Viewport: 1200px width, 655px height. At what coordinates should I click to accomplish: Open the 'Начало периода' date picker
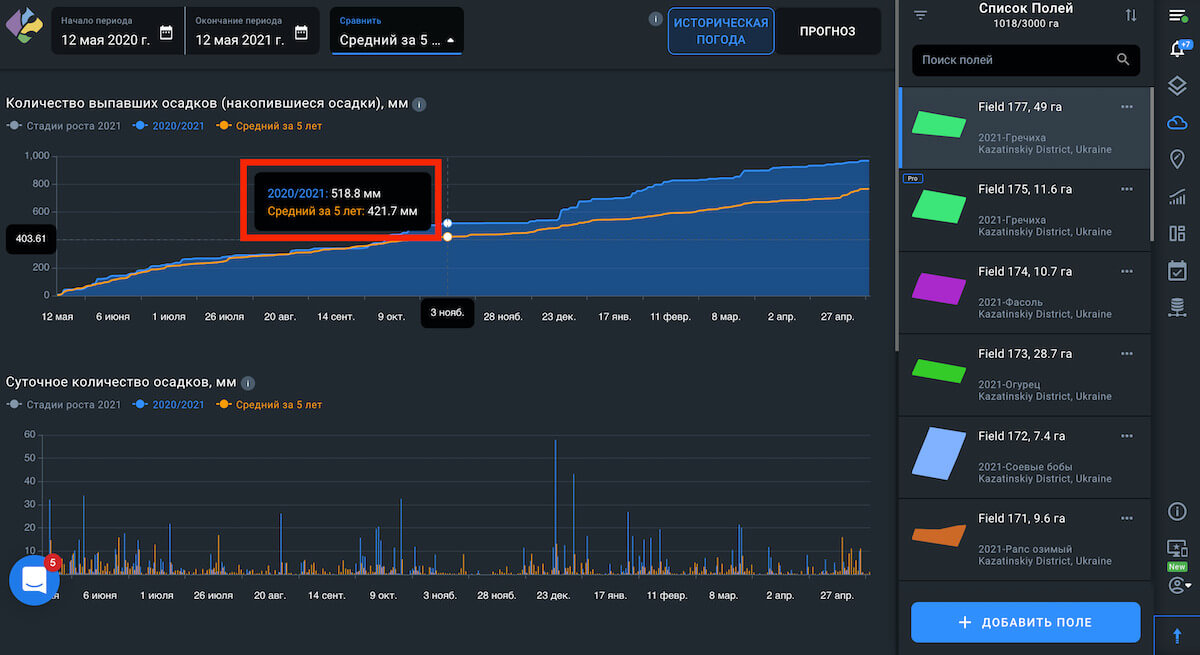click(117, 32)
